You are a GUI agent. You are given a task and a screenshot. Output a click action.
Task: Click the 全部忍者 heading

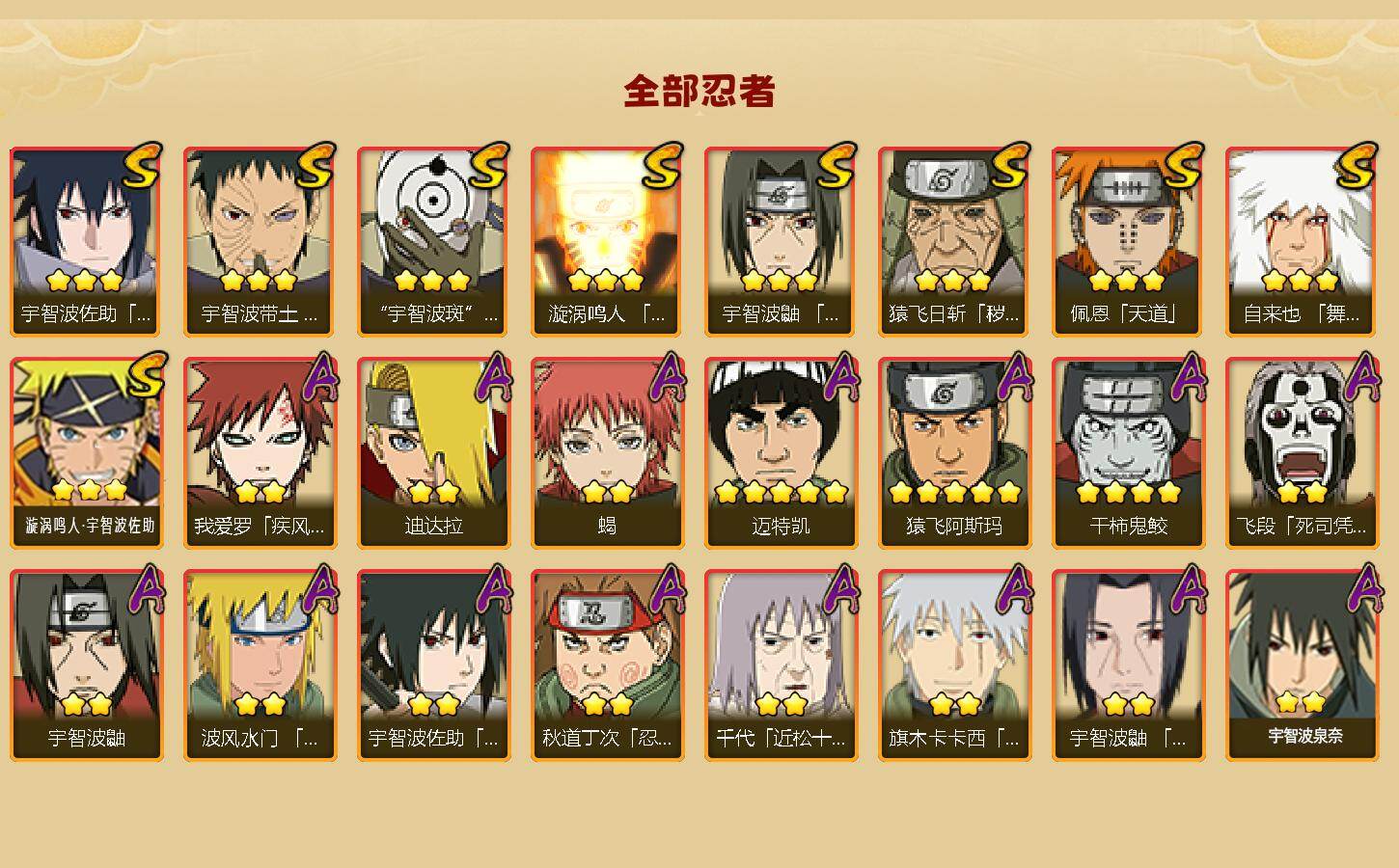coord(699,92)
